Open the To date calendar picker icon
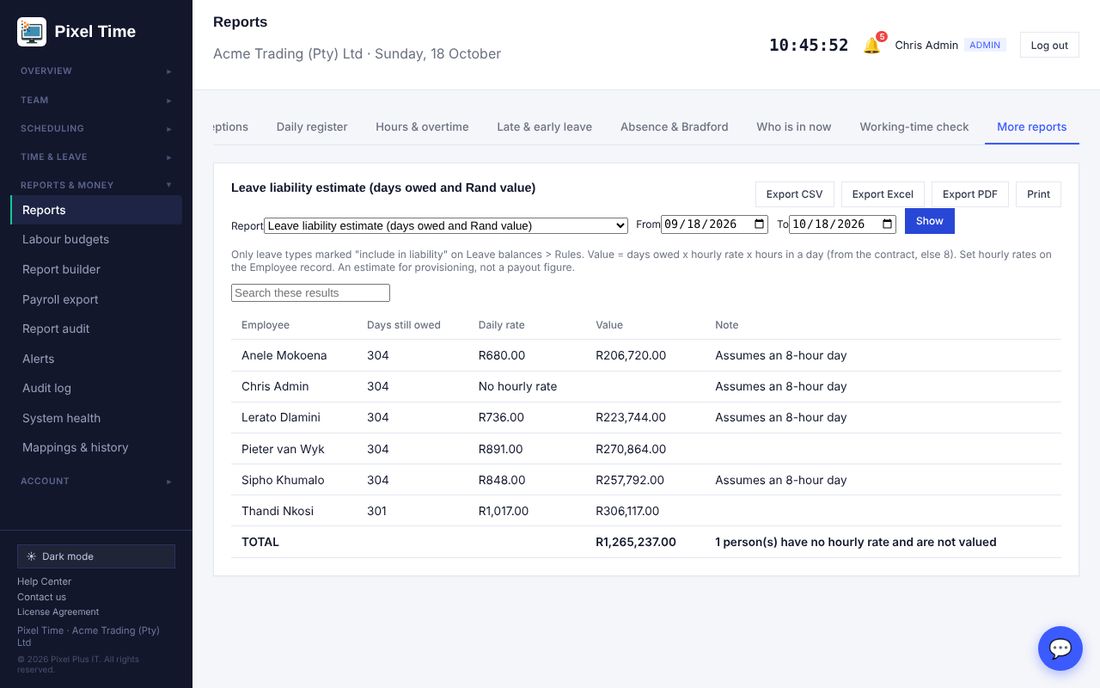The width and height of the screenshot is (1100, 688). pos(887,224)
